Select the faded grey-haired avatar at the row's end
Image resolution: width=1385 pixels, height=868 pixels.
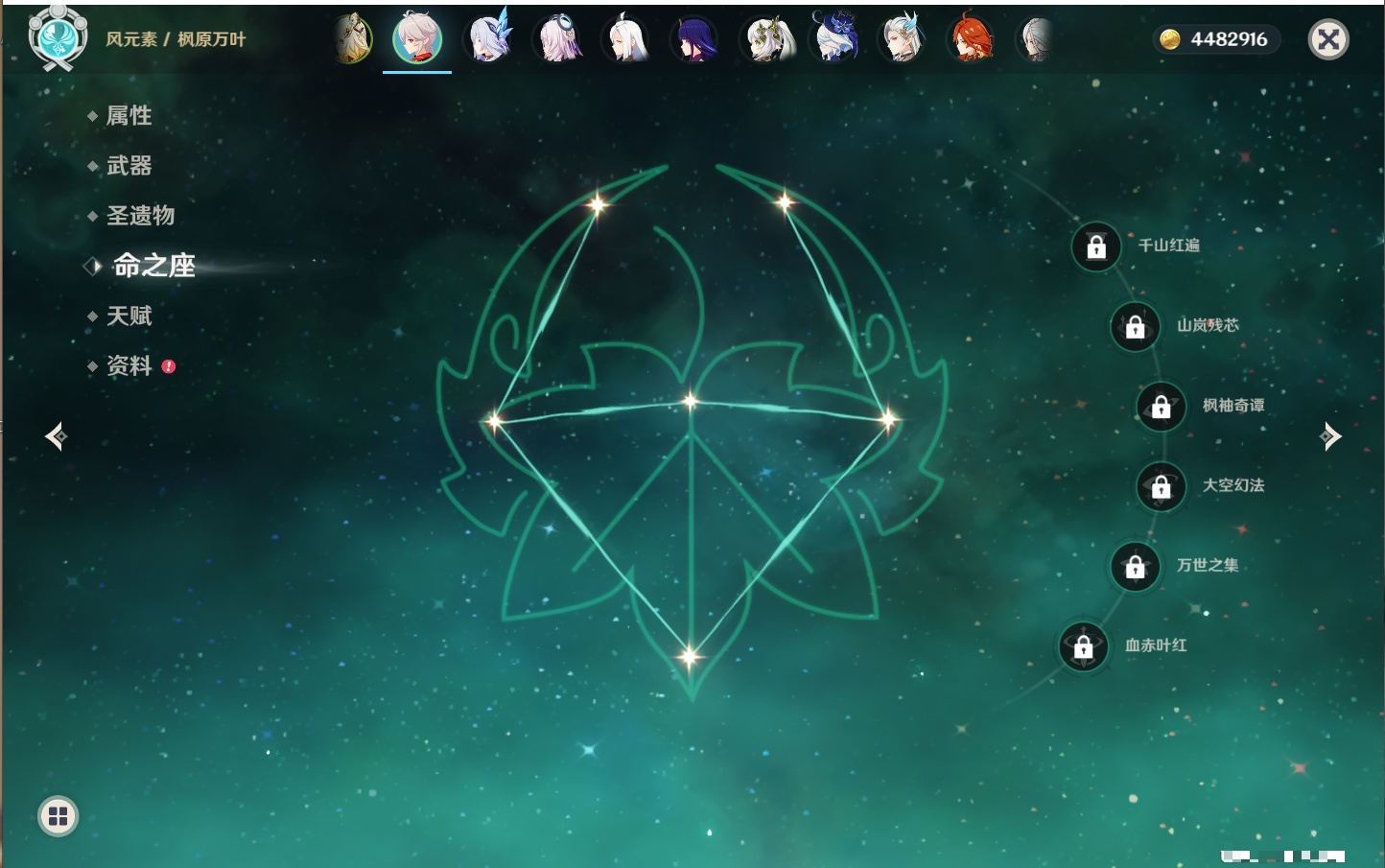click(1037, 39)
